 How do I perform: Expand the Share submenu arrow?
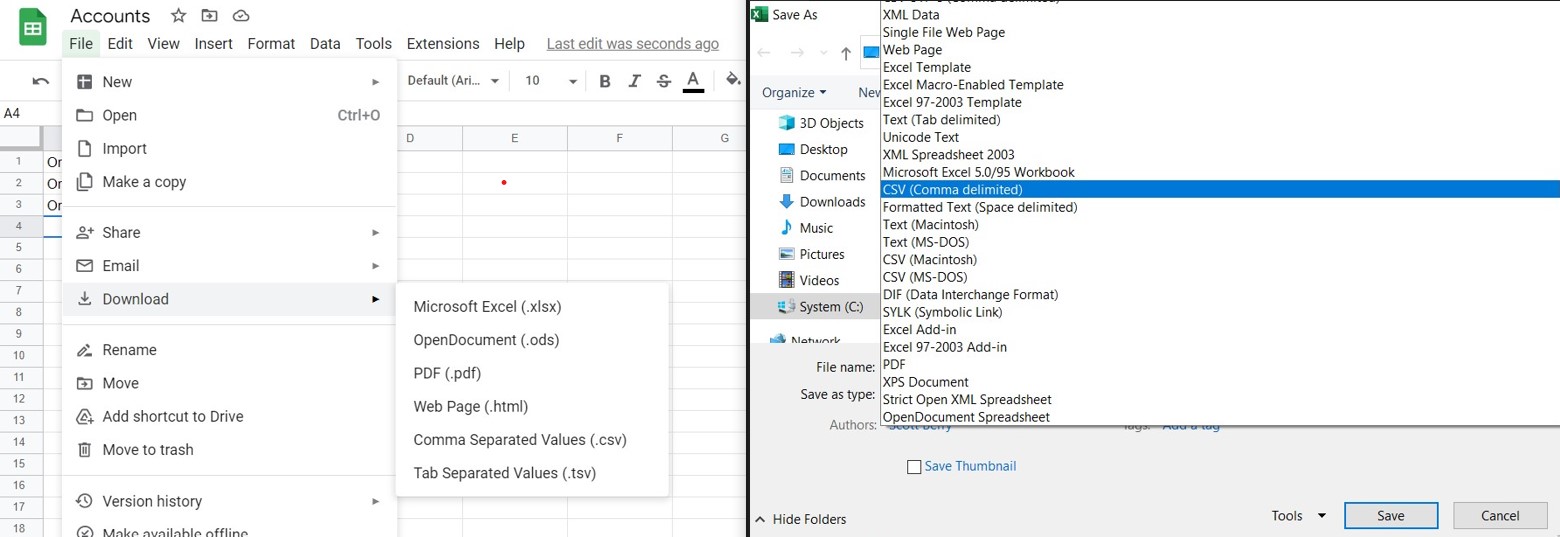[x=376, y=232]
